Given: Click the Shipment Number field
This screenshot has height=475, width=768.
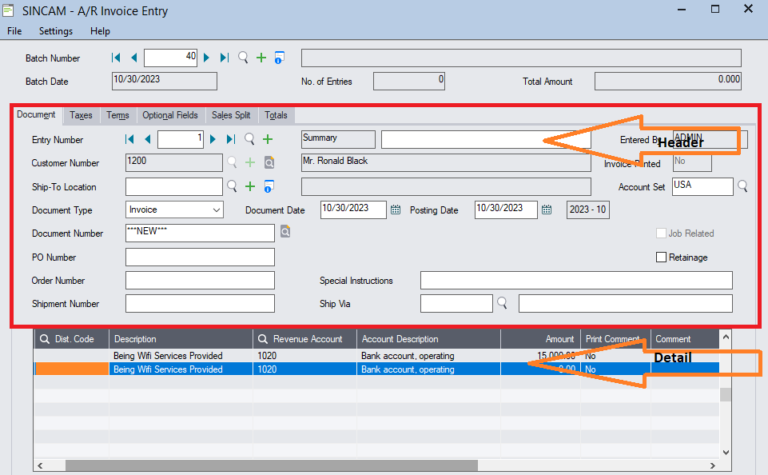Looking at the screenshot, I should click(200, 304).
